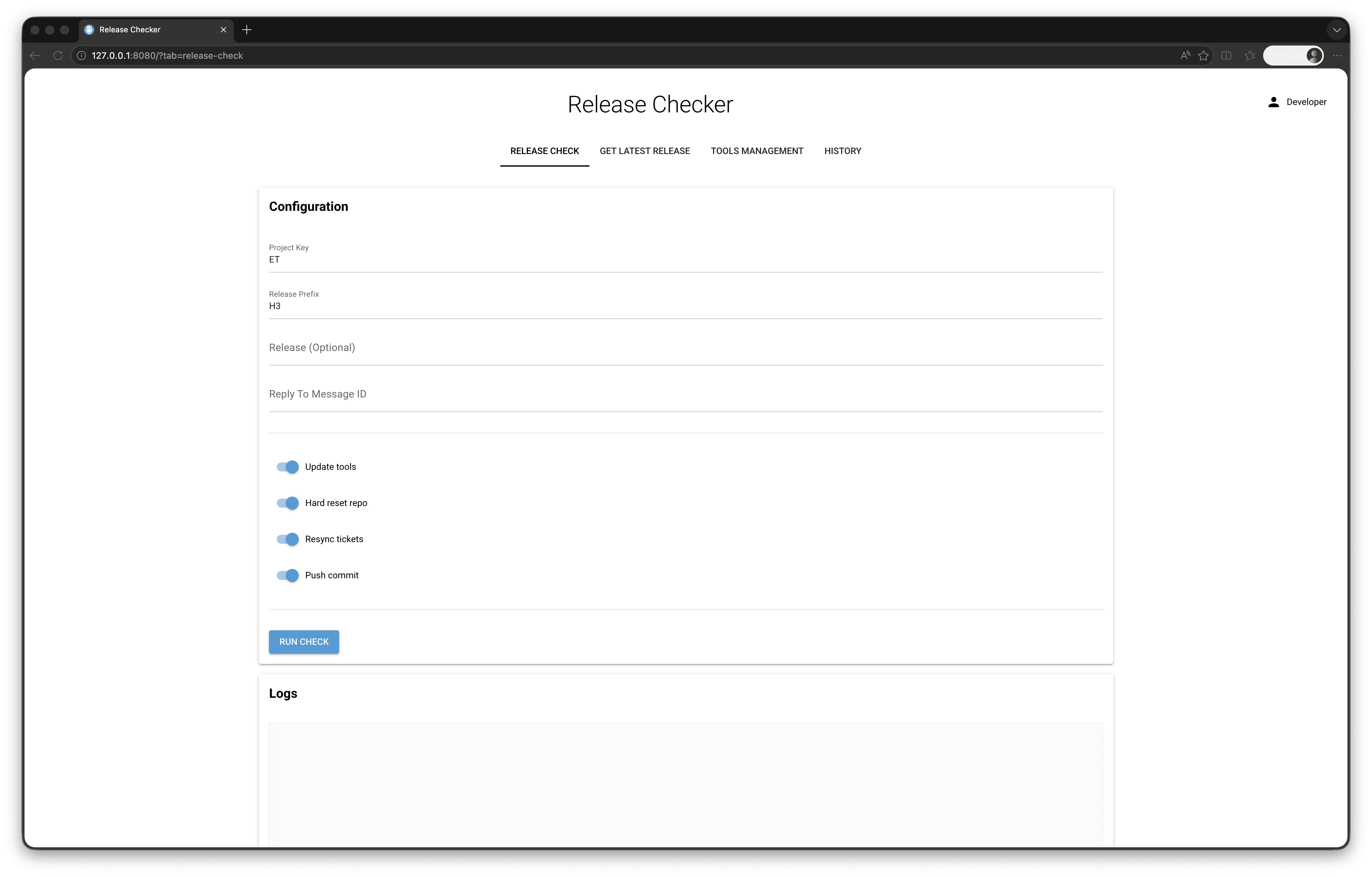Reload the page with refresh icon
The width and height of the screenshot is (1372, 877).
pos(58,55)
